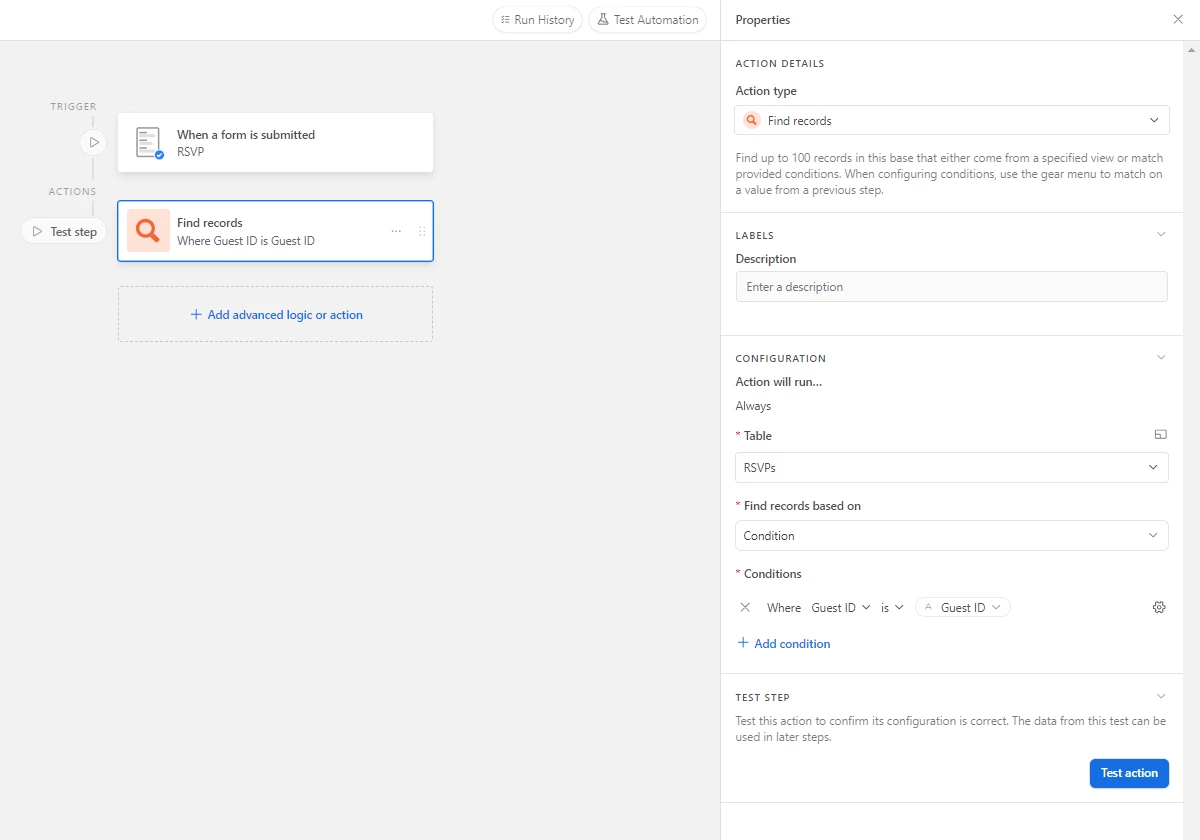
Task: Change the "is" operator dropdown
Action: 892,607
